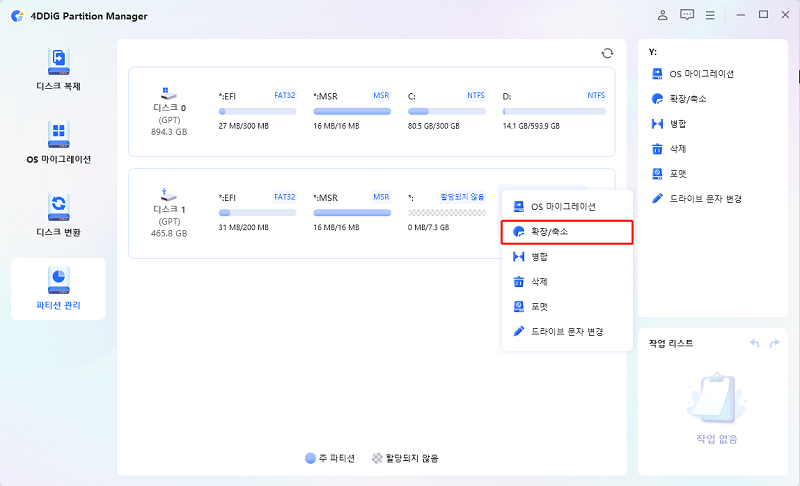800x486 pixels.
Task: Open OS 마이그레이션 in the left sidebar
Action: (59, 143)
